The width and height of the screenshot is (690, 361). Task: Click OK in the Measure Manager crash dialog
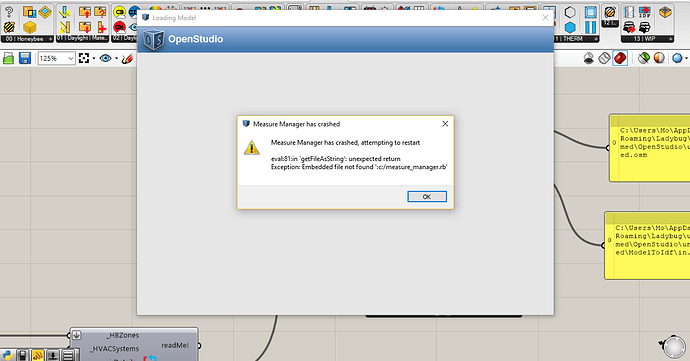click(426, 196)
